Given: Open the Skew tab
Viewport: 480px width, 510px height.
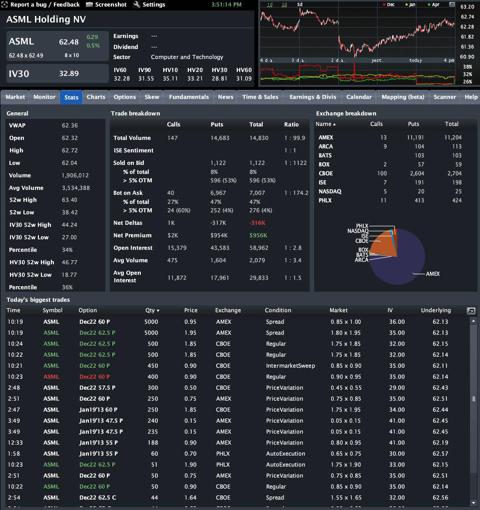Looking at the screenshot, I should click(x=152, y=97).
